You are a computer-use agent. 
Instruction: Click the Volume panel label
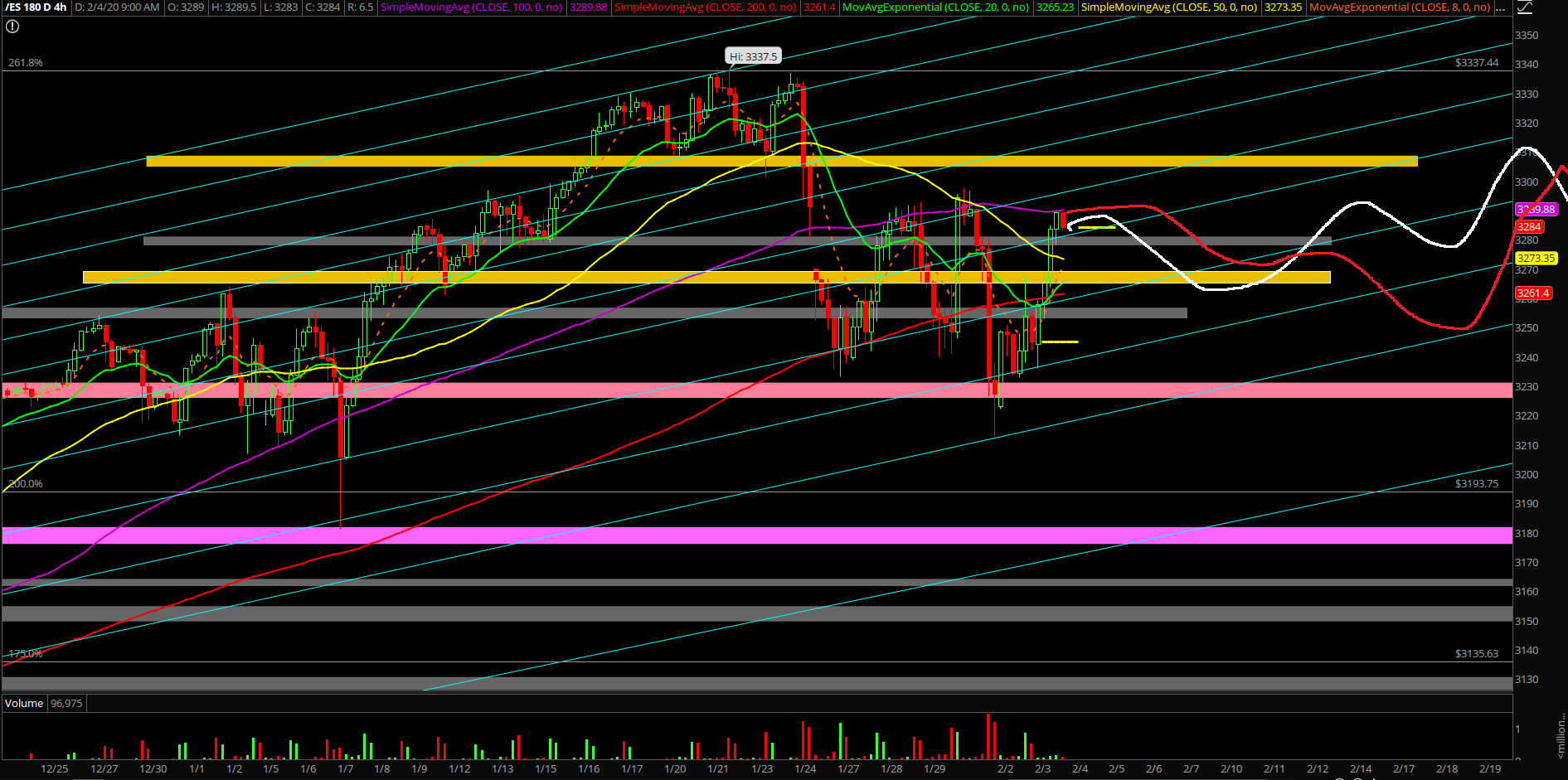(x=24, y=704)
